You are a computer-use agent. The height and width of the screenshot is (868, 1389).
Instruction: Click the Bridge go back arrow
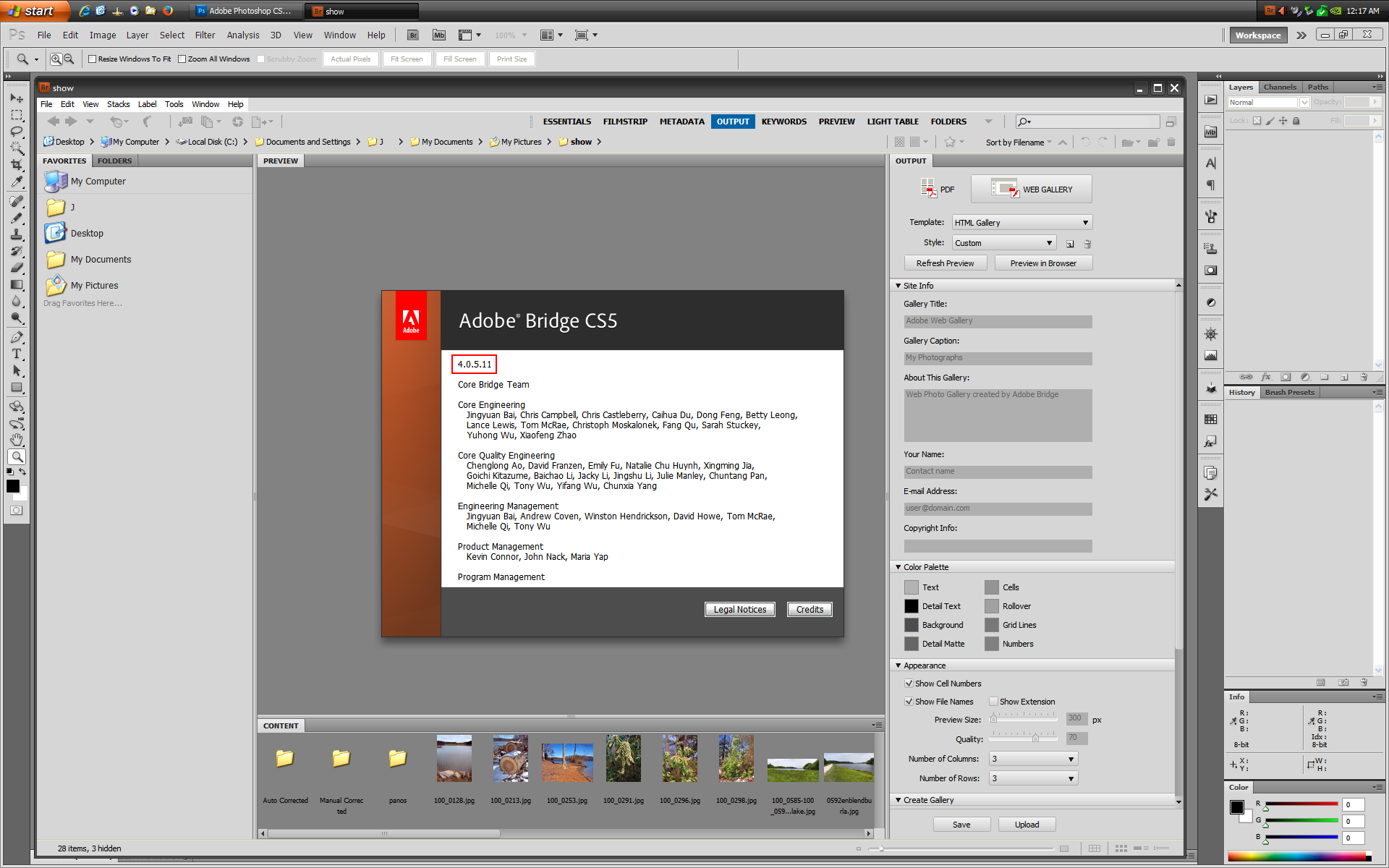point(53,122)
